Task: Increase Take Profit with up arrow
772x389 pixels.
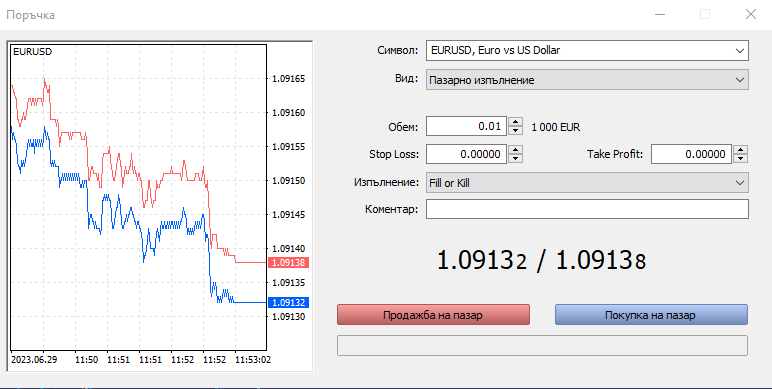Action: pyautogui.click(x=740, y=150)
